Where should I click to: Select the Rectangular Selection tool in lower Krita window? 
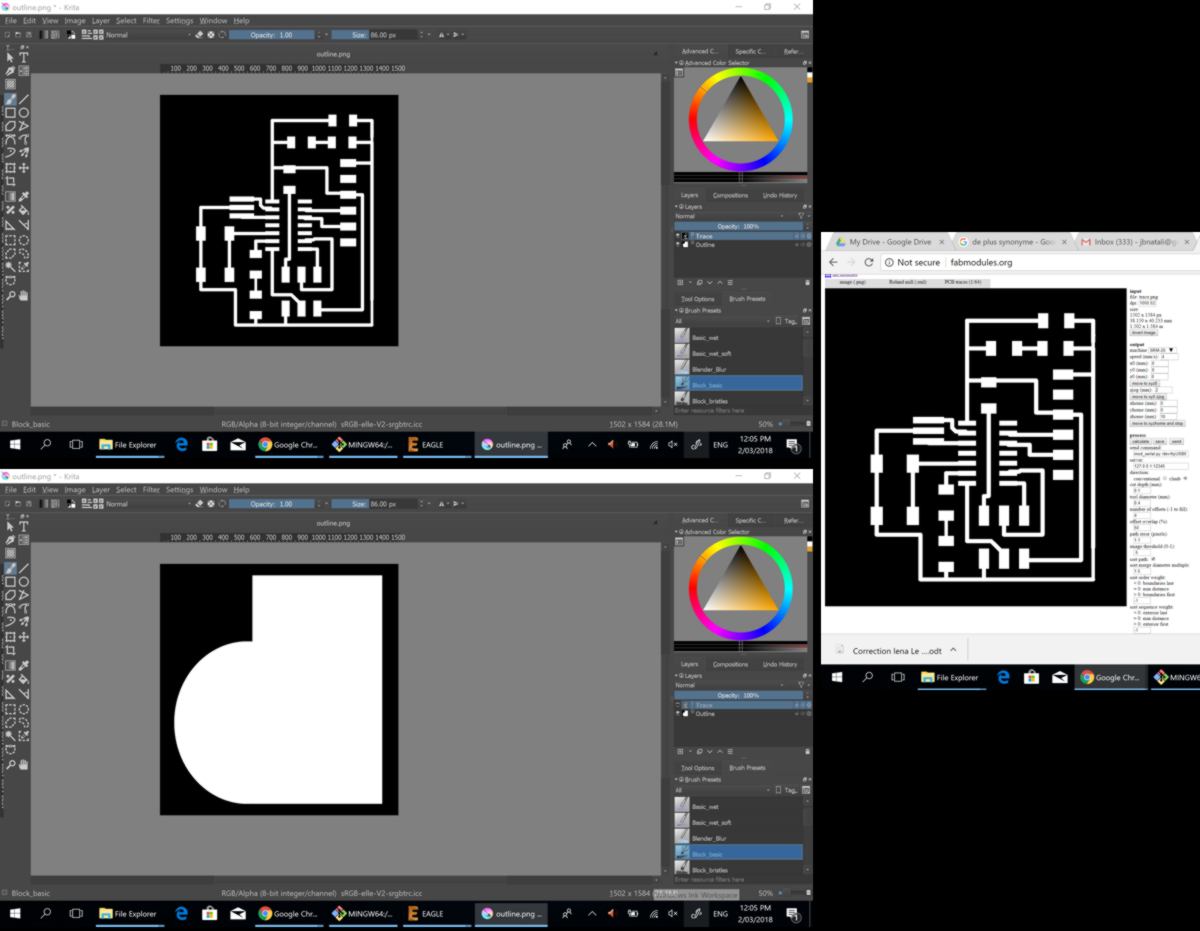pos(10,709)
